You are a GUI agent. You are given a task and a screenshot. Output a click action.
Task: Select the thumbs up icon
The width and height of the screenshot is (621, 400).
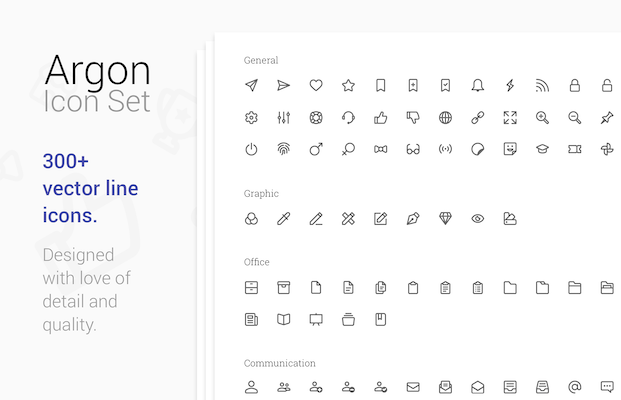[381, 118]
